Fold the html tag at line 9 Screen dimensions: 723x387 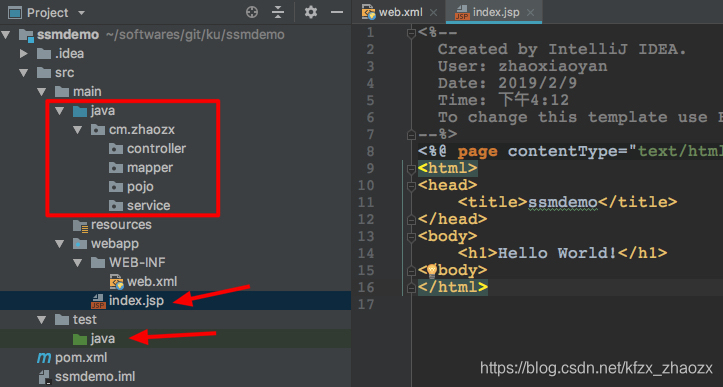click(411, 169)
